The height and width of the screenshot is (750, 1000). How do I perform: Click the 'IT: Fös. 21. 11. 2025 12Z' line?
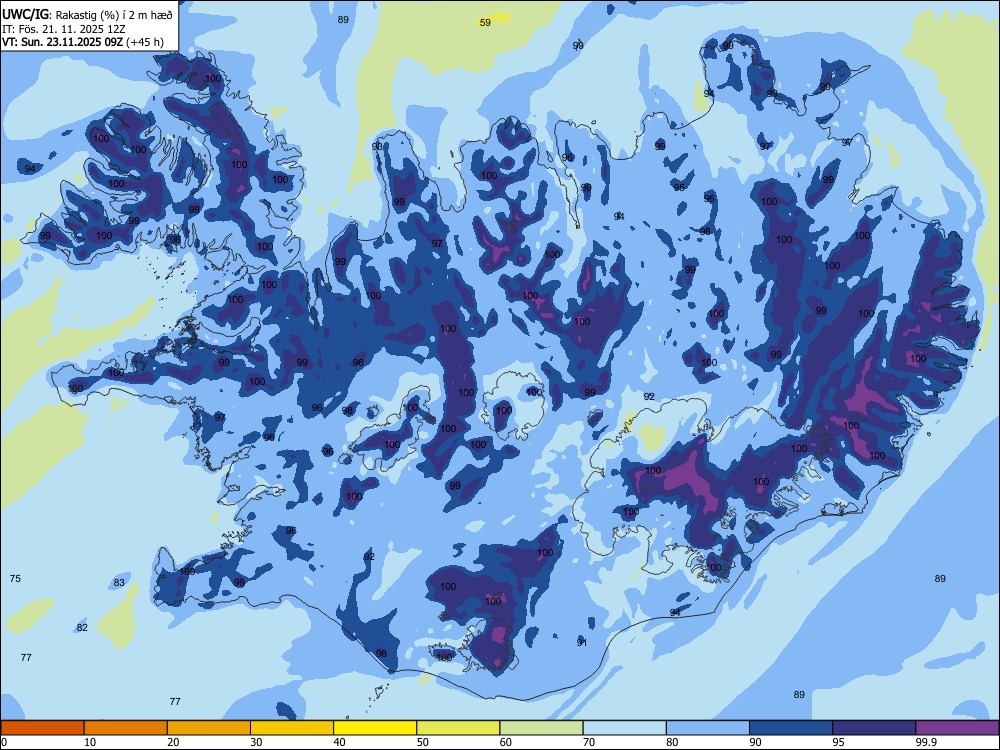(64, 29)
